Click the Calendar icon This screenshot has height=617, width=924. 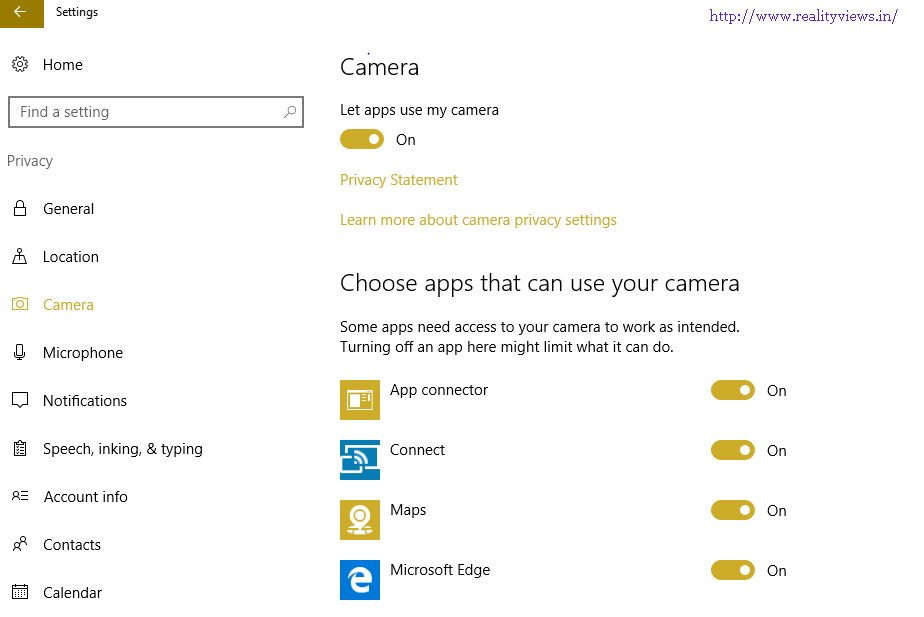pos(21,592)
